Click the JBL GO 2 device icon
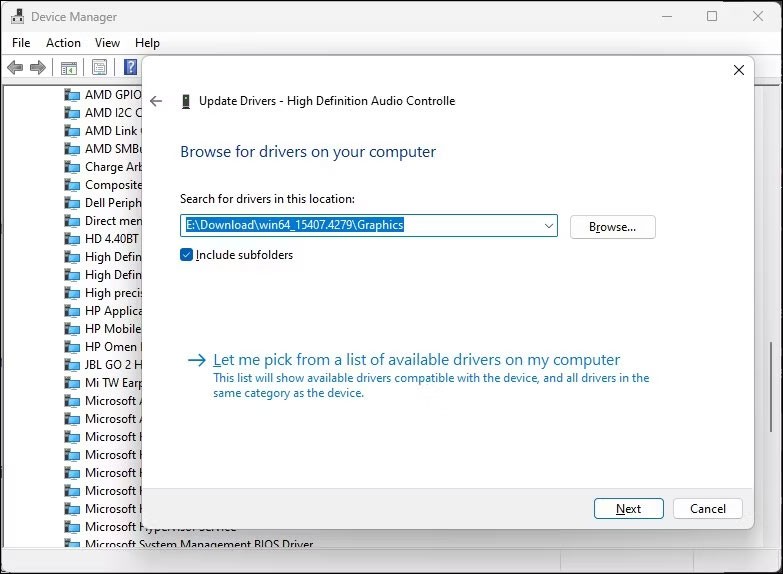The height and width of the screenshot is (574, 783). coord(72,365)
